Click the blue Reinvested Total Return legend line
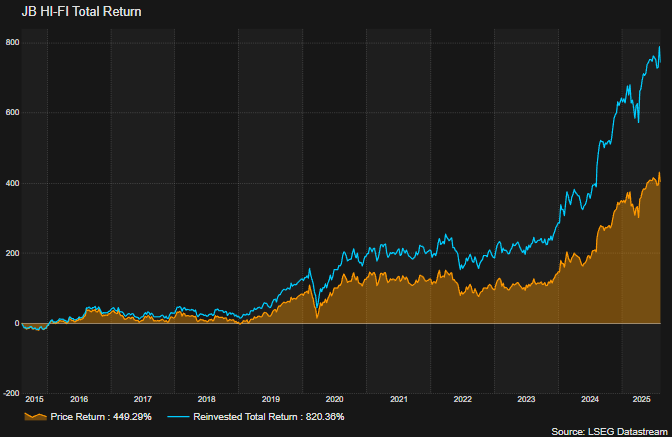Viewport: 672px width, 437px height. coord(178,416)
